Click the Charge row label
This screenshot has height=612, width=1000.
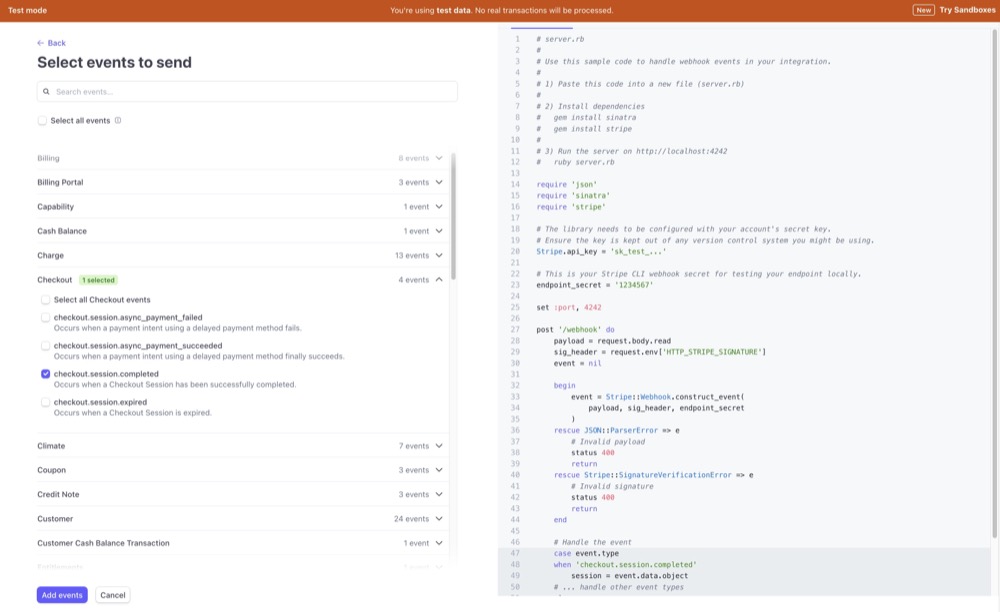tap(50, 255)
